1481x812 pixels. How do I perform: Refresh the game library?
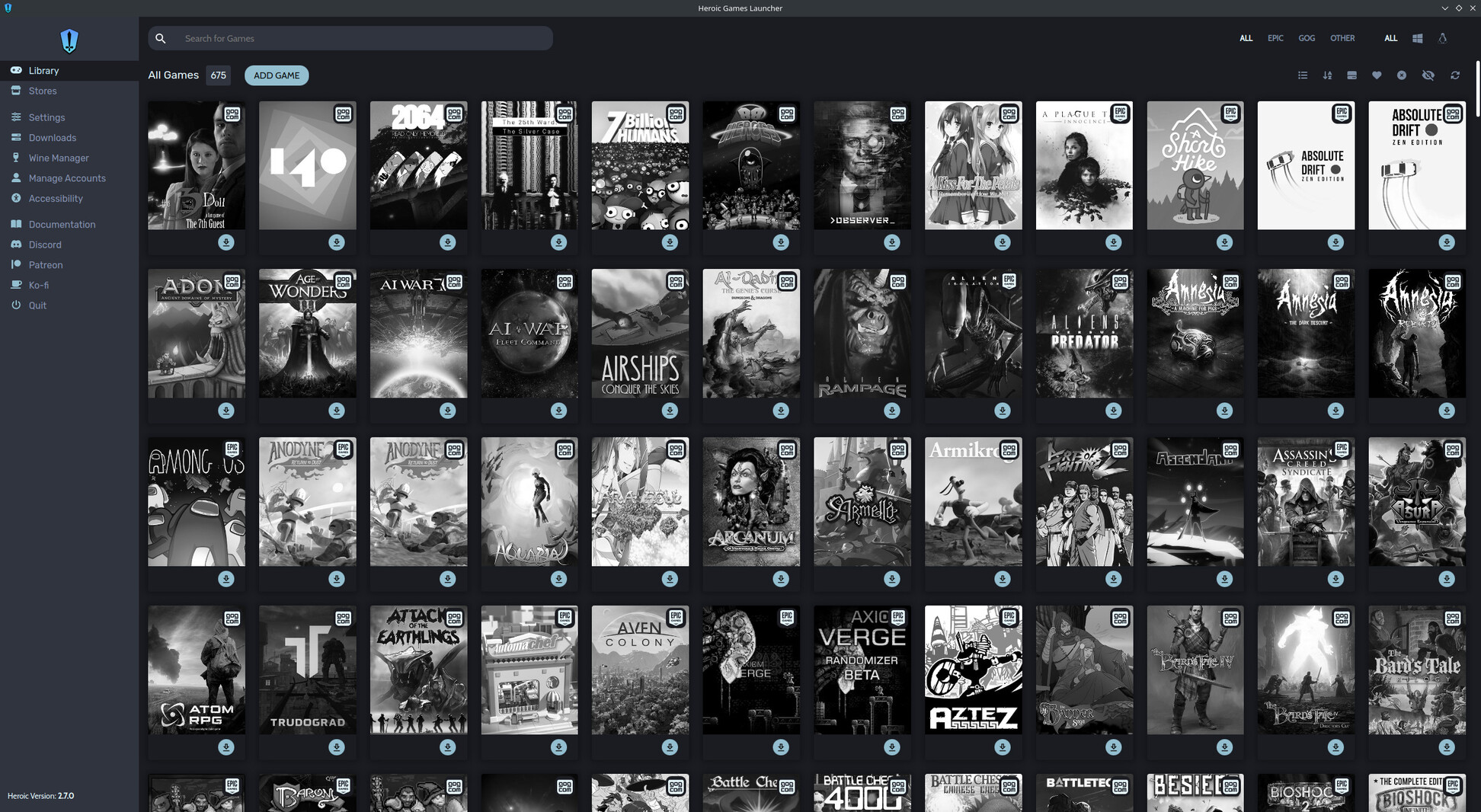[1454, 75]
